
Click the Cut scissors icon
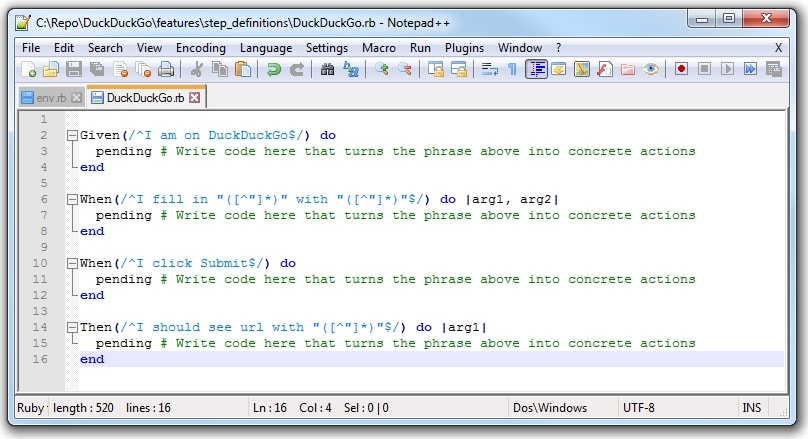pyautogui.click(x=197, y=69)
